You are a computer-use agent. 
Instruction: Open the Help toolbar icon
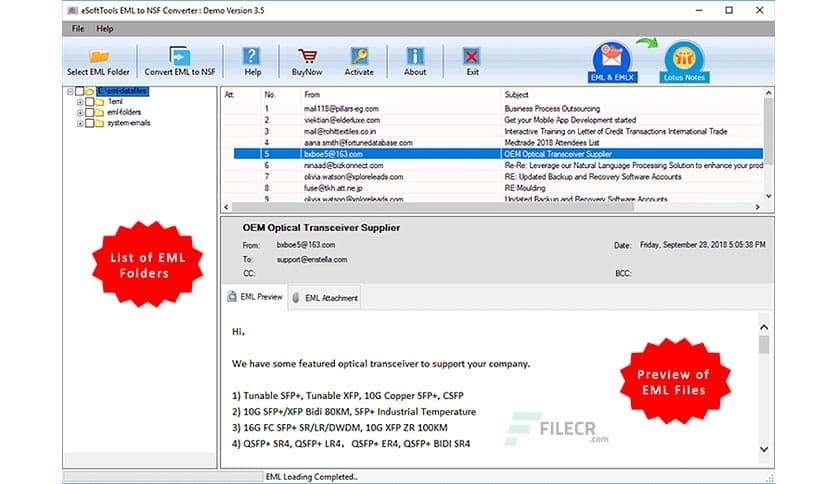tap(252, 56)
